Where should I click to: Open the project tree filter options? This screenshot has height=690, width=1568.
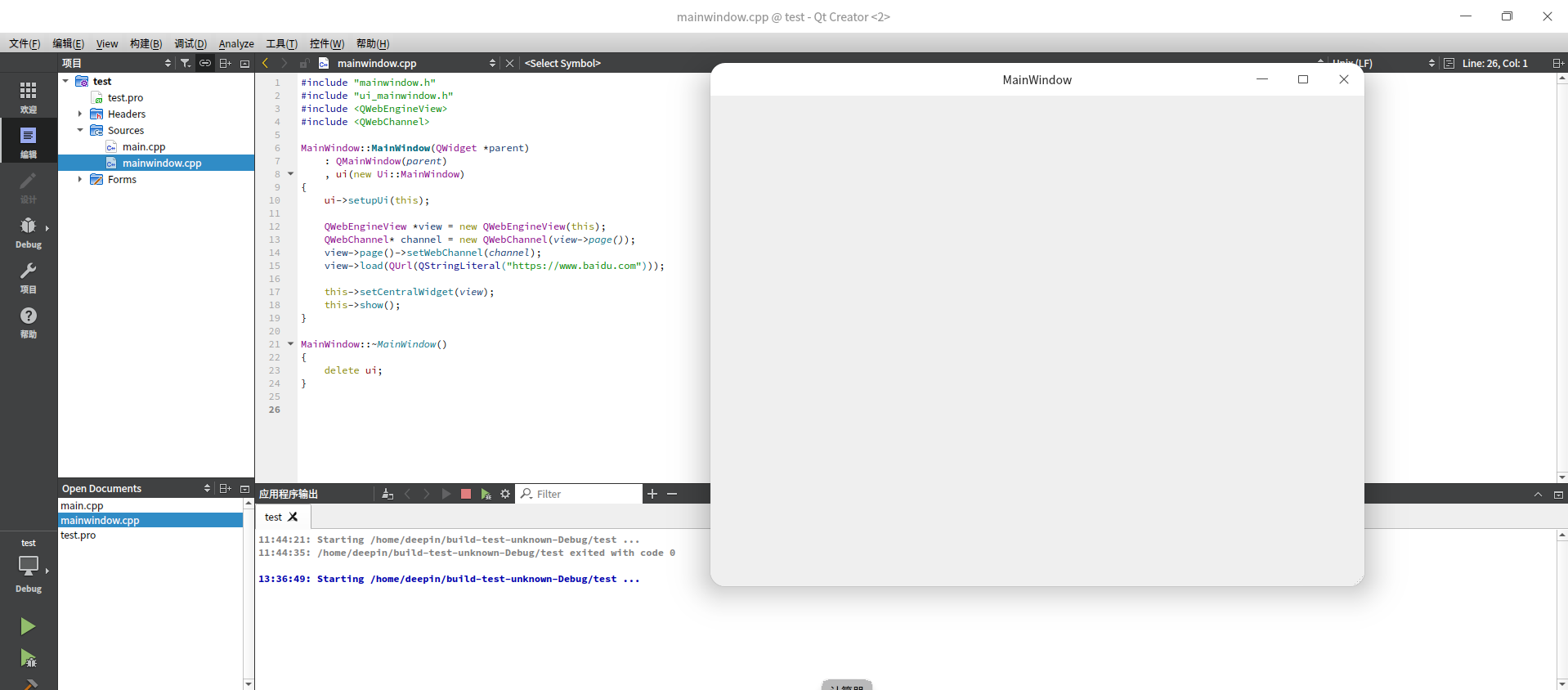[186, 63]
